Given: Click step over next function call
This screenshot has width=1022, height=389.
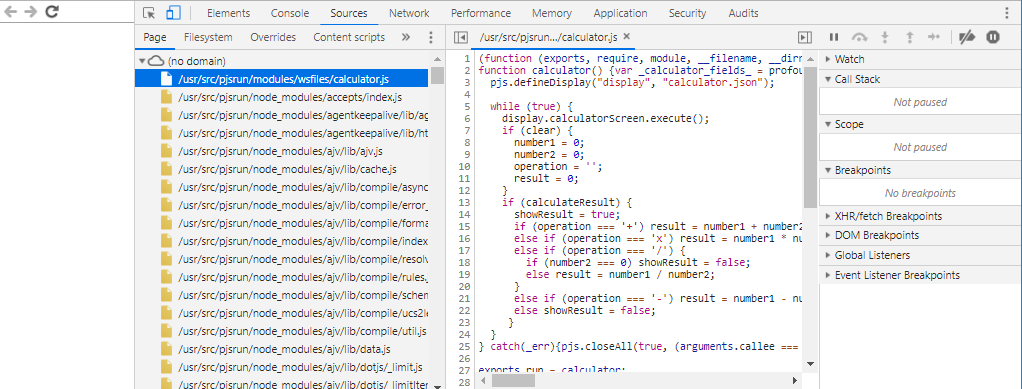Looking at the screenshot, I should [860, 38].
